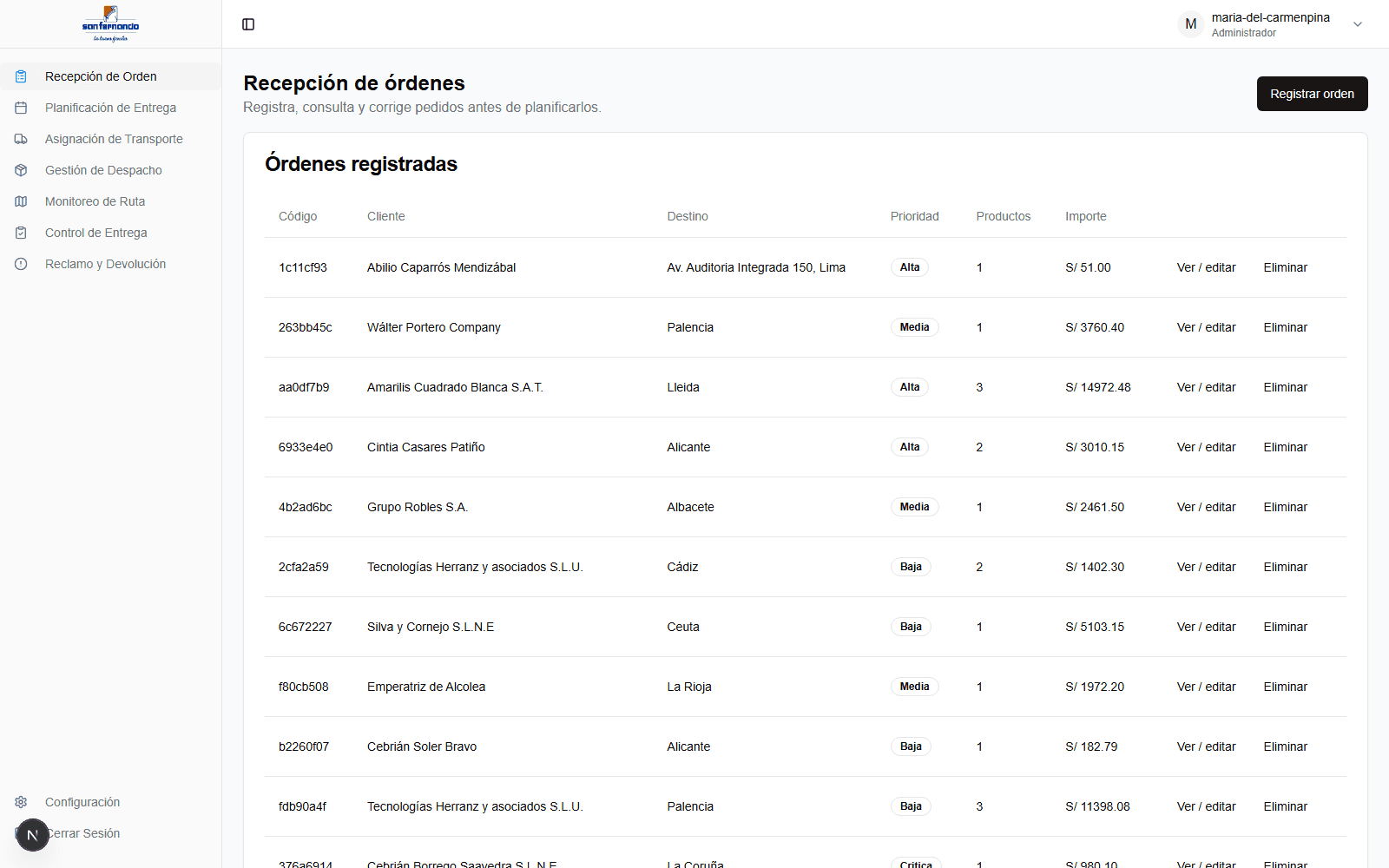This screenshot has height=868, width=1389.
Task: Click the Código column header
Action: point(298,216)
